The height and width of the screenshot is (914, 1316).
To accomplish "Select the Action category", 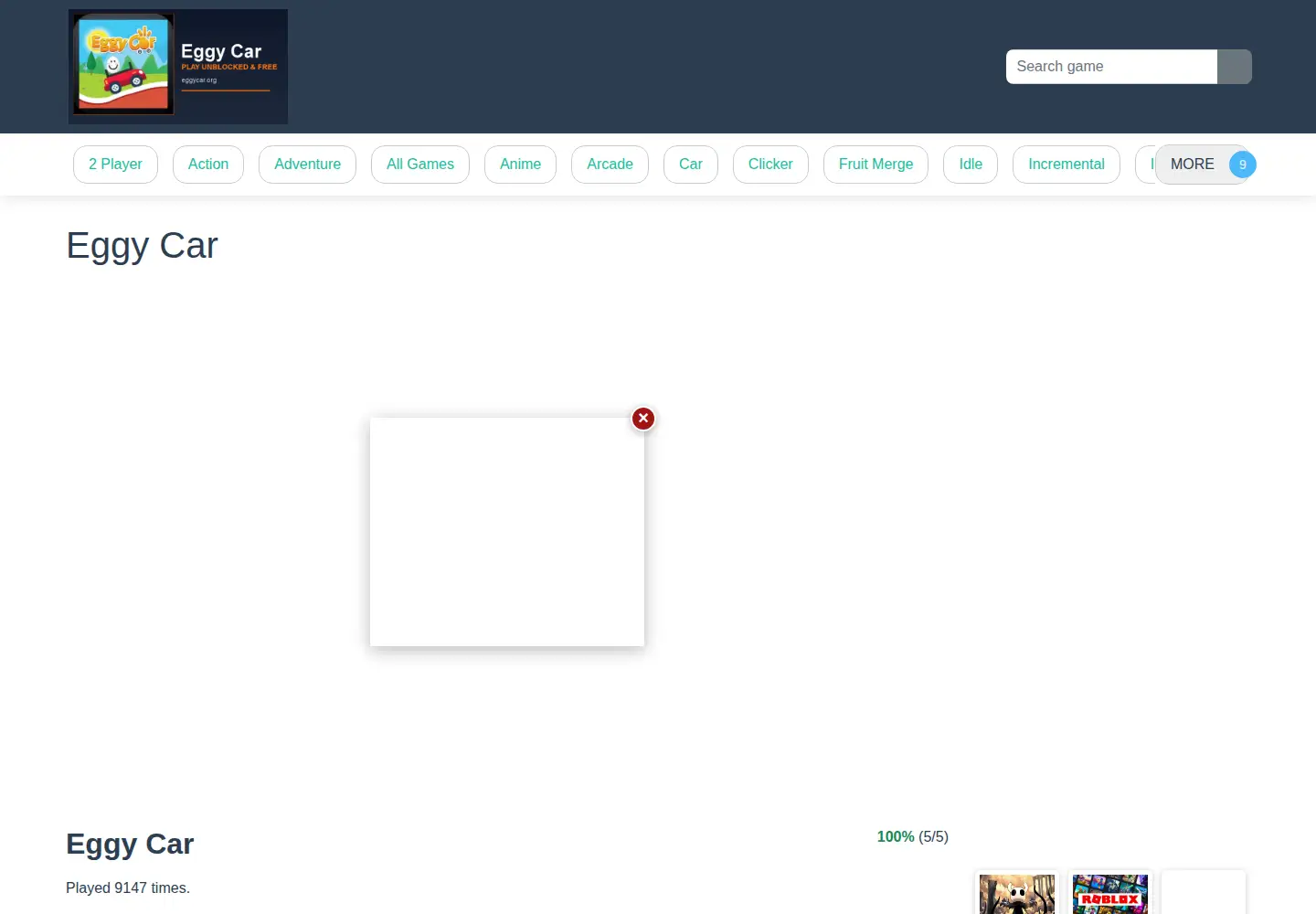I will (208, 165).
